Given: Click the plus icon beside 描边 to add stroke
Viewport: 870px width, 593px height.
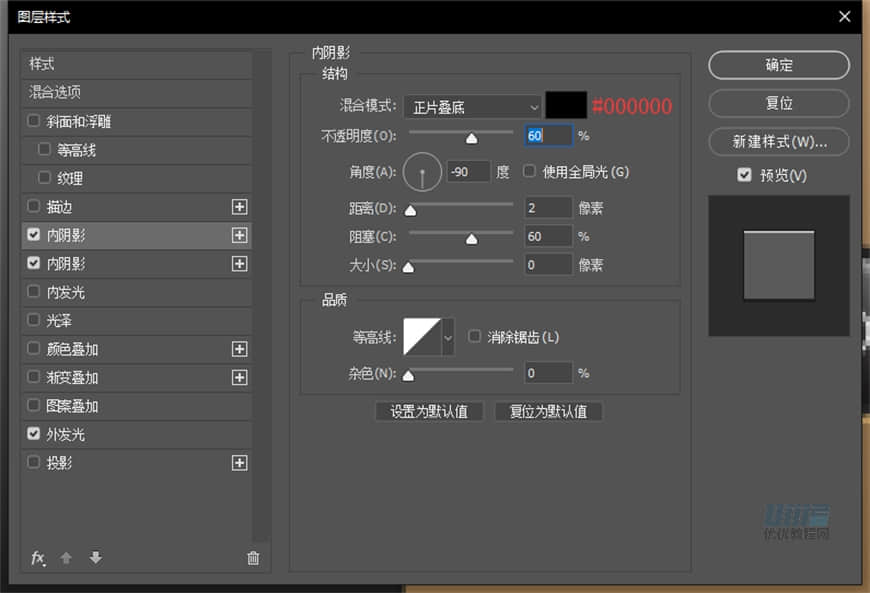Looking at the screenshot, I should [x=240, y=207].
